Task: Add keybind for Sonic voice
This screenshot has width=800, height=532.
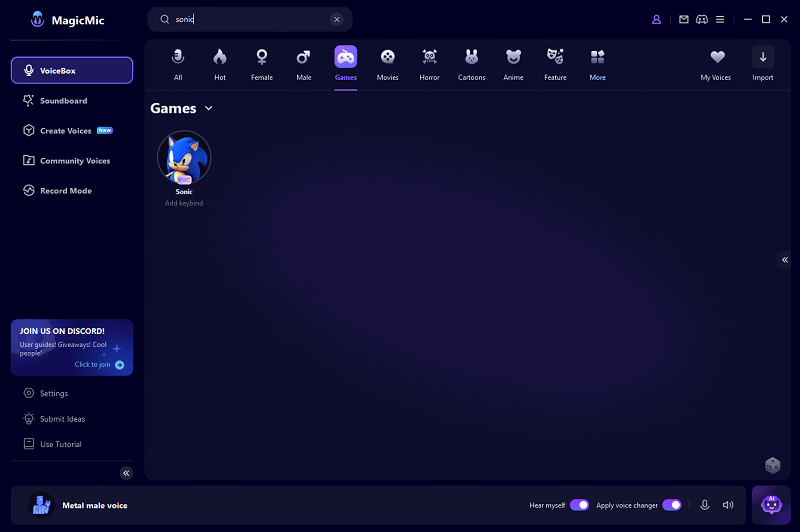Action: (184, 203)
